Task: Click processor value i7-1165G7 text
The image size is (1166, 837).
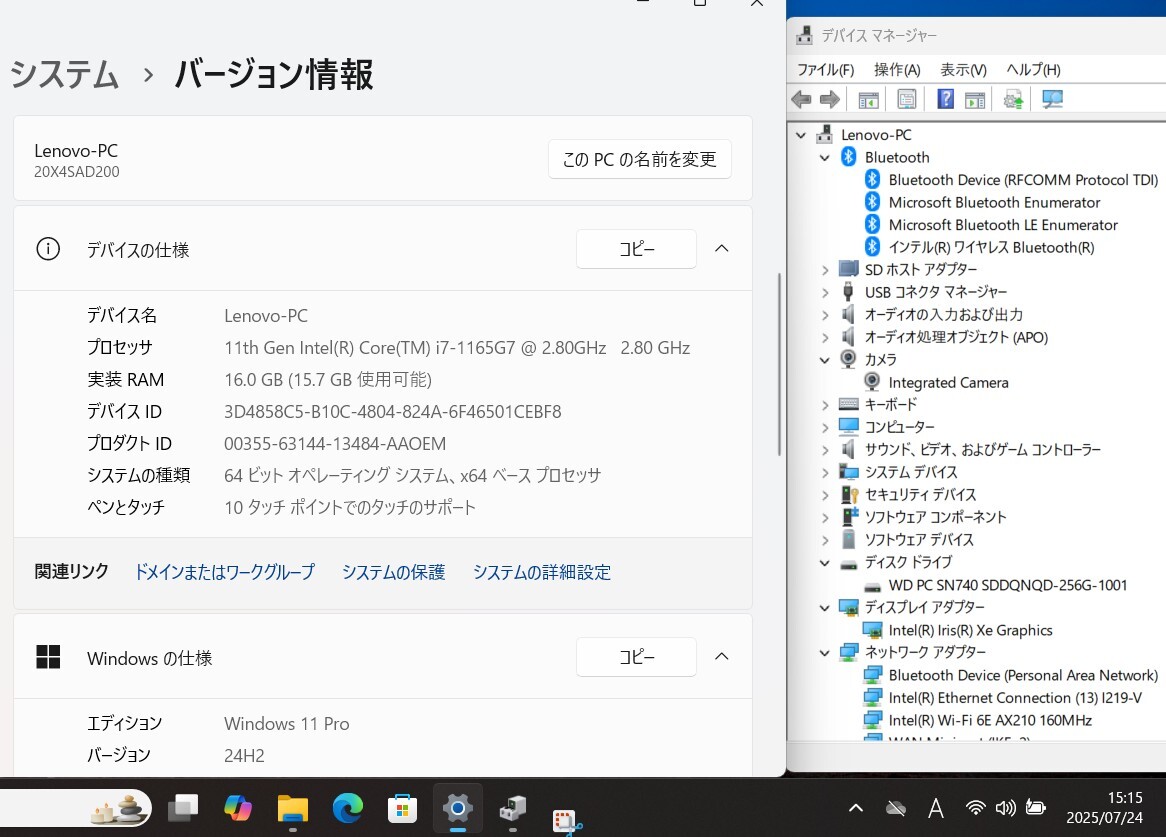Action: [457, 348]
